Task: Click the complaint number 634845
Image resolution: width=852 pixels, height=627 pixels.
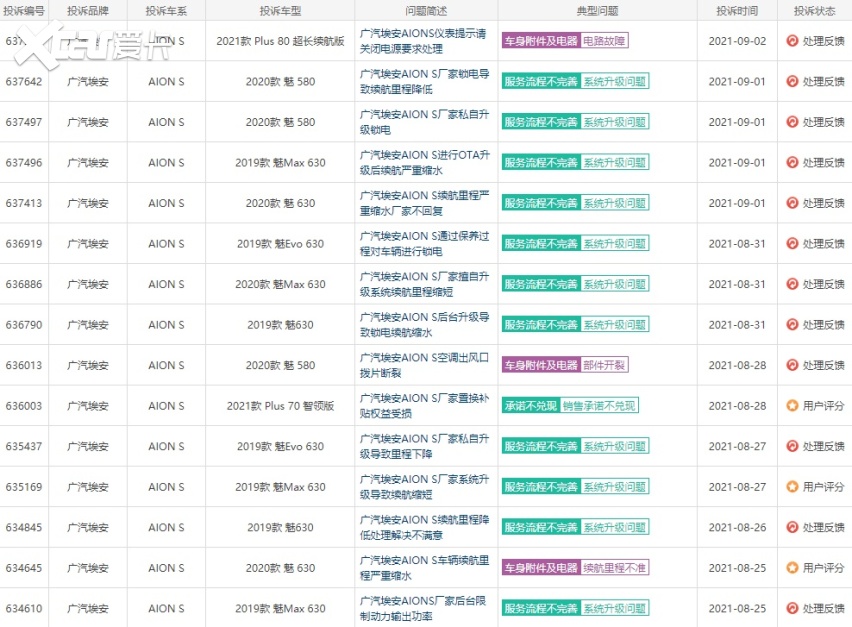Action: pyautogui.click(x=24, y=528)
